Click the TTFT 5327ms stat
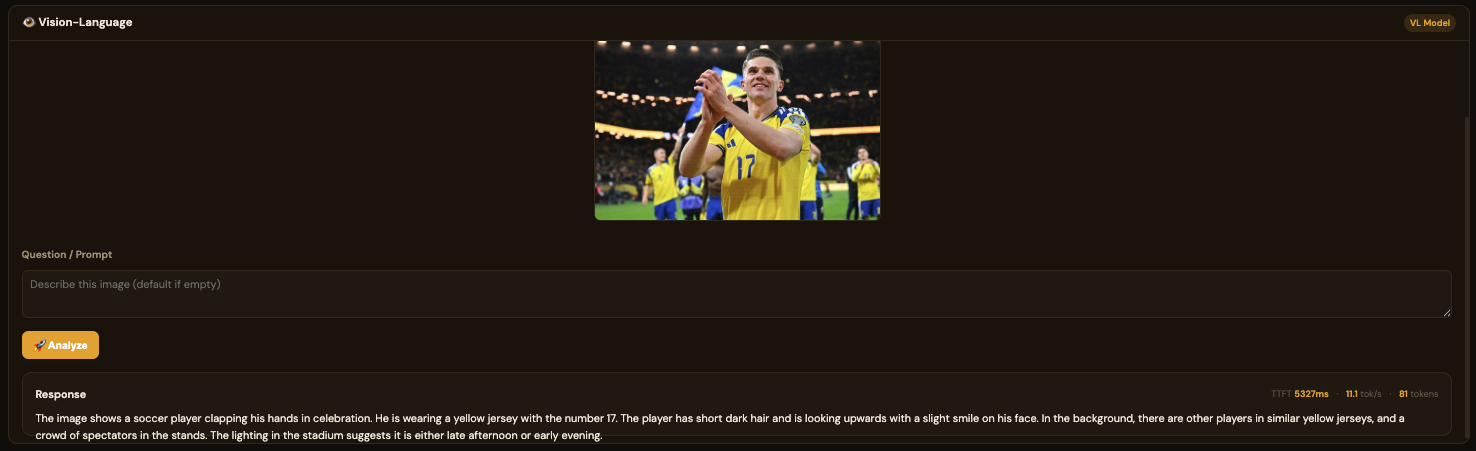The height and width of the screenshot is (451, 1476). 1300,394
